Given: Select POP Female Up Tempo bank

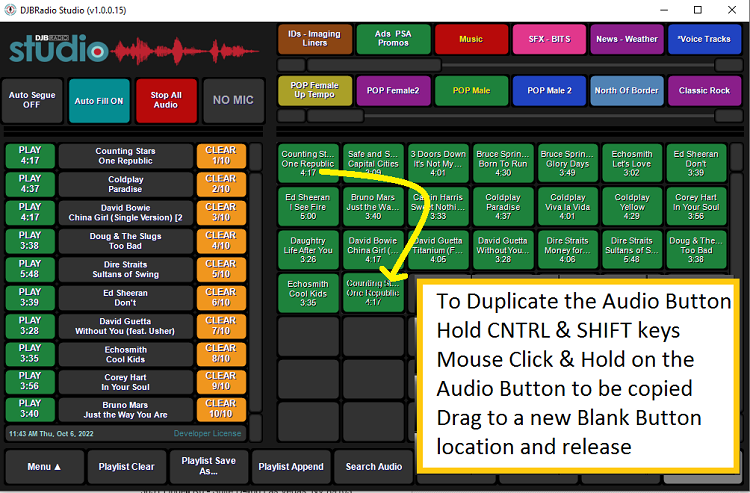Looking at the screenshot, I should [315, 90].
